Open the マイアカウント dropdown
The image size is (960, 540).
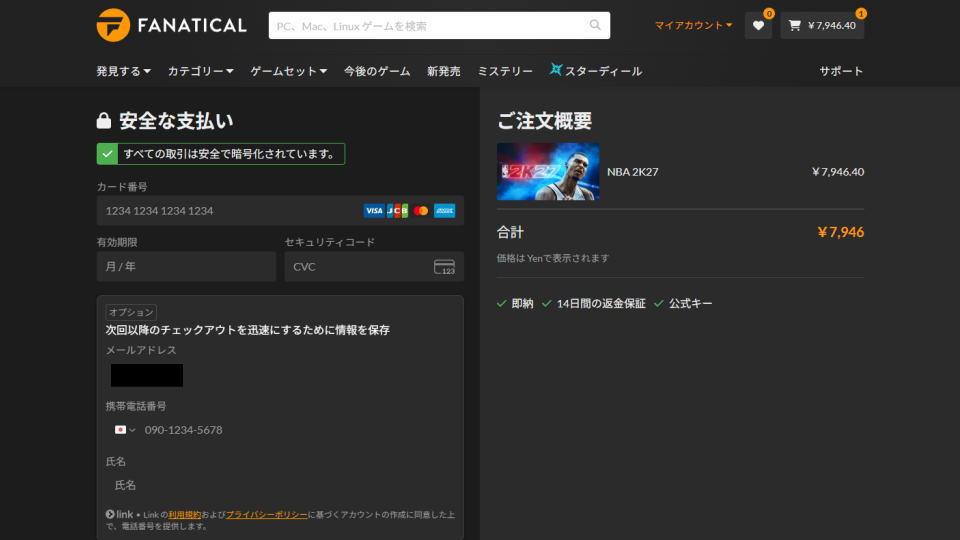(x=693, y=25)
